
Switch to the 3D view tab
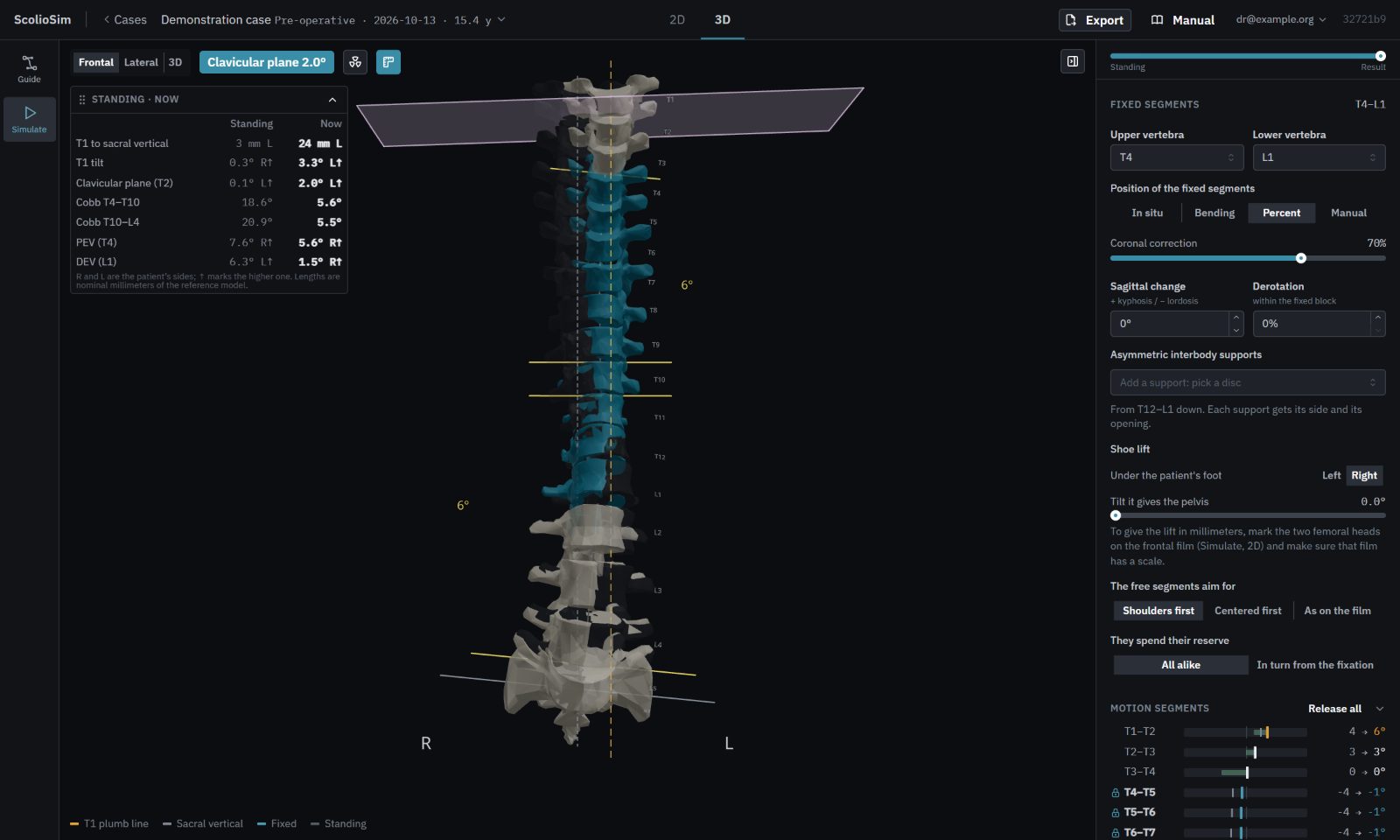point(723,19)
